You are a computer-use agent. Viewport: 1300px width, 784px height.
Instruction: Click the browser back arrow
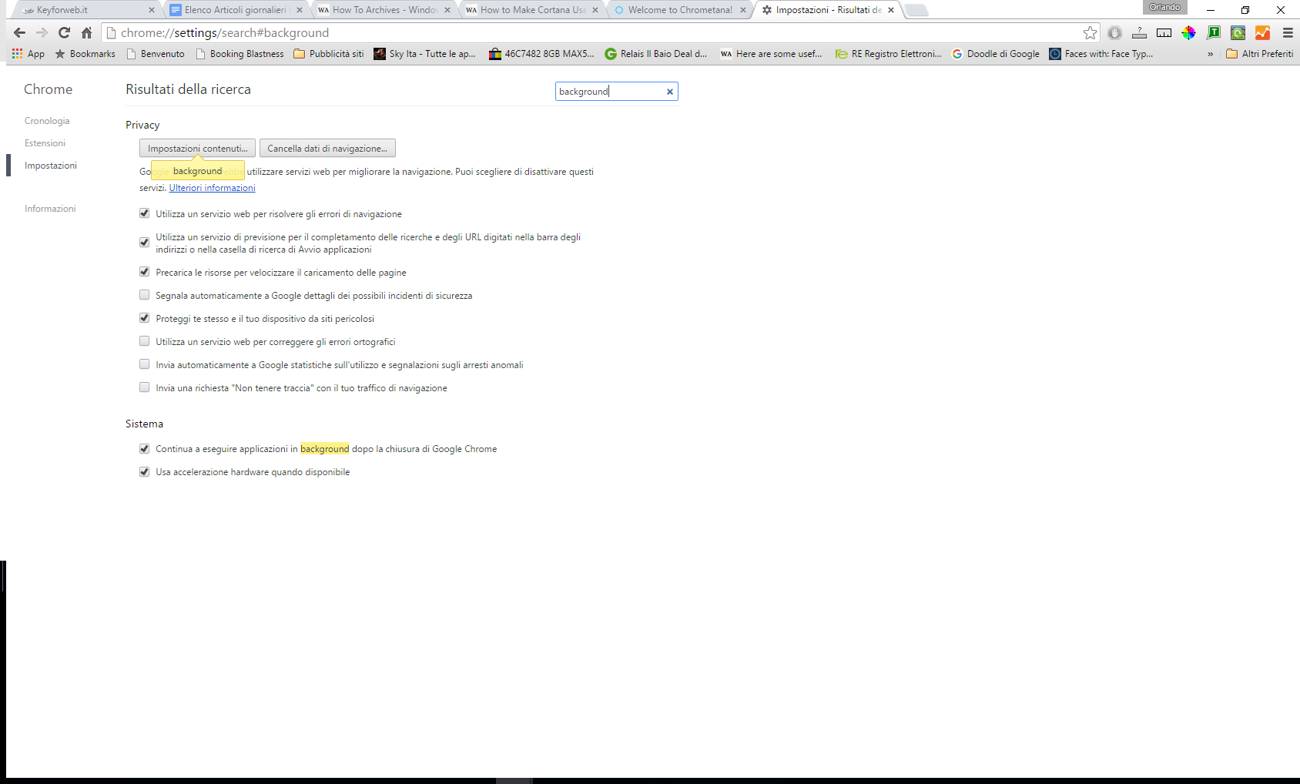pos(19,33)
